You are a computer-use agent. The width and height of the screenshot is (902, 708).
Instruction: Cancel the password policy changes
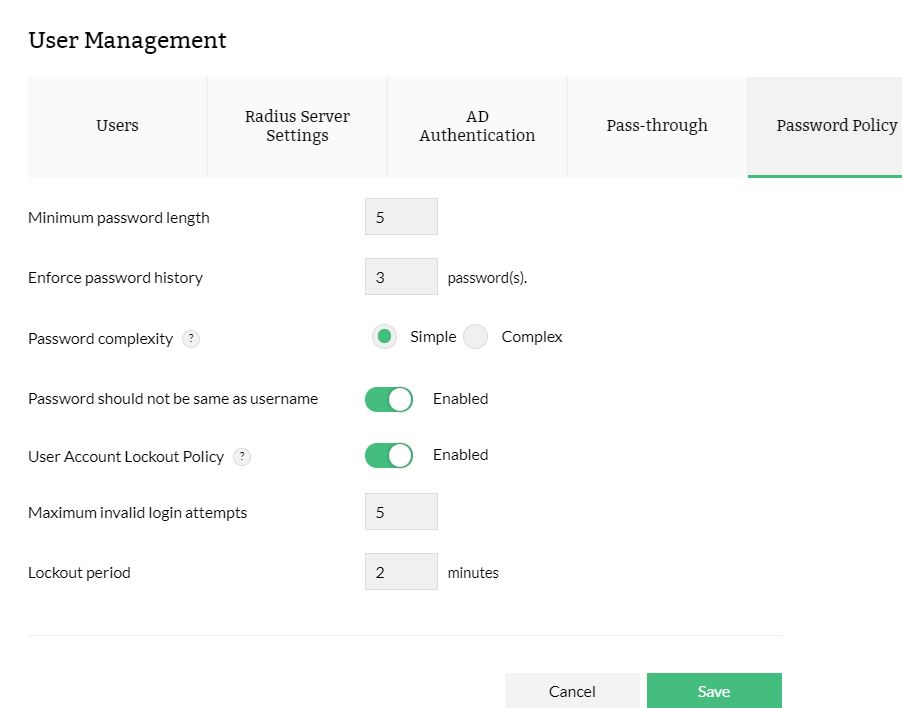(572, 691)
